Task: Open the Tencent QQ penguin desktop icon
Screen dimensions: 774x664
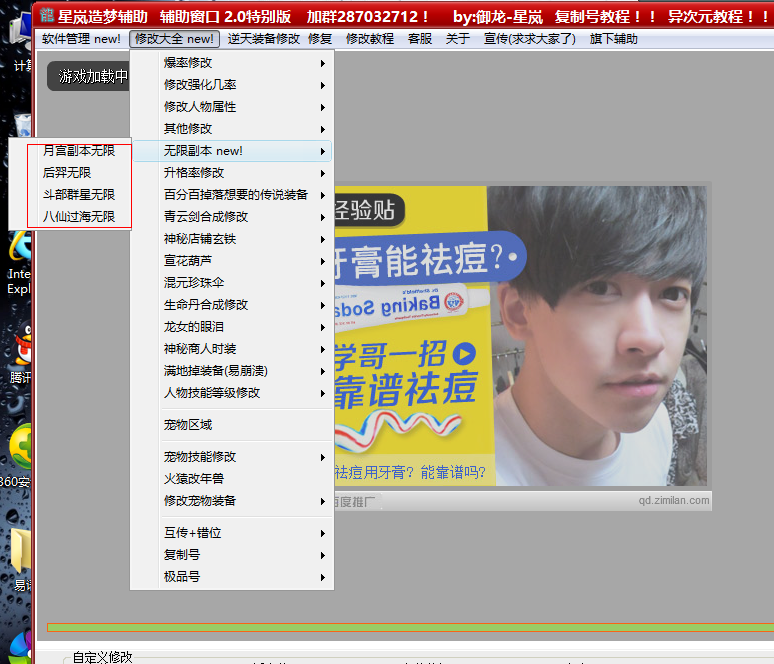Action: [x=20, y=350]
